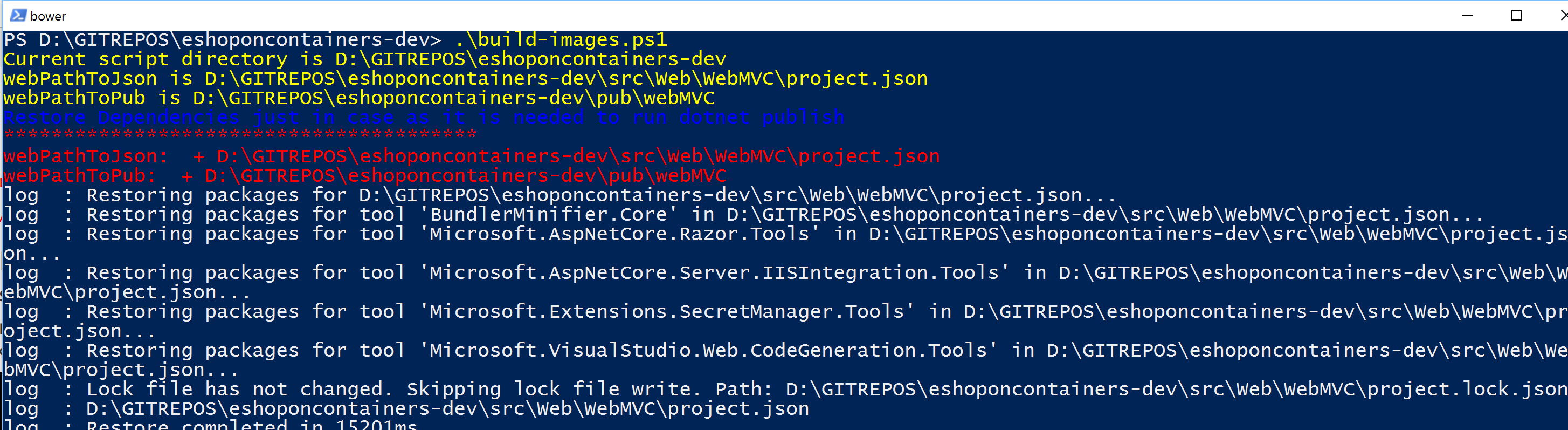Click the yellow "webPathToJson is" line
The height and width of the screenshot is (430, 1568).
465,79
